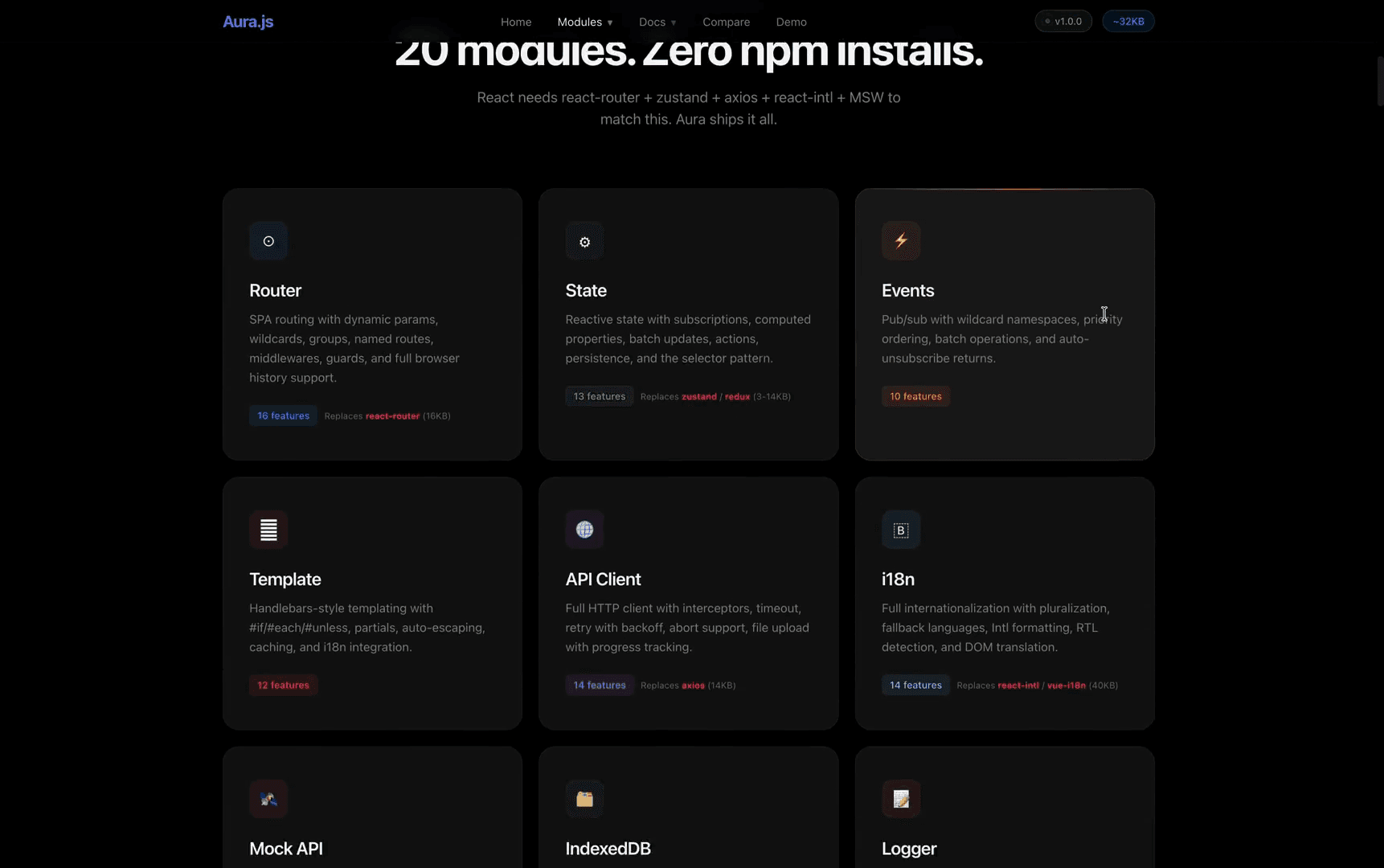Viewport: 1384px width, 868px height.
Task: Select Home in the navigation bar
Action: tap(515, 22)
